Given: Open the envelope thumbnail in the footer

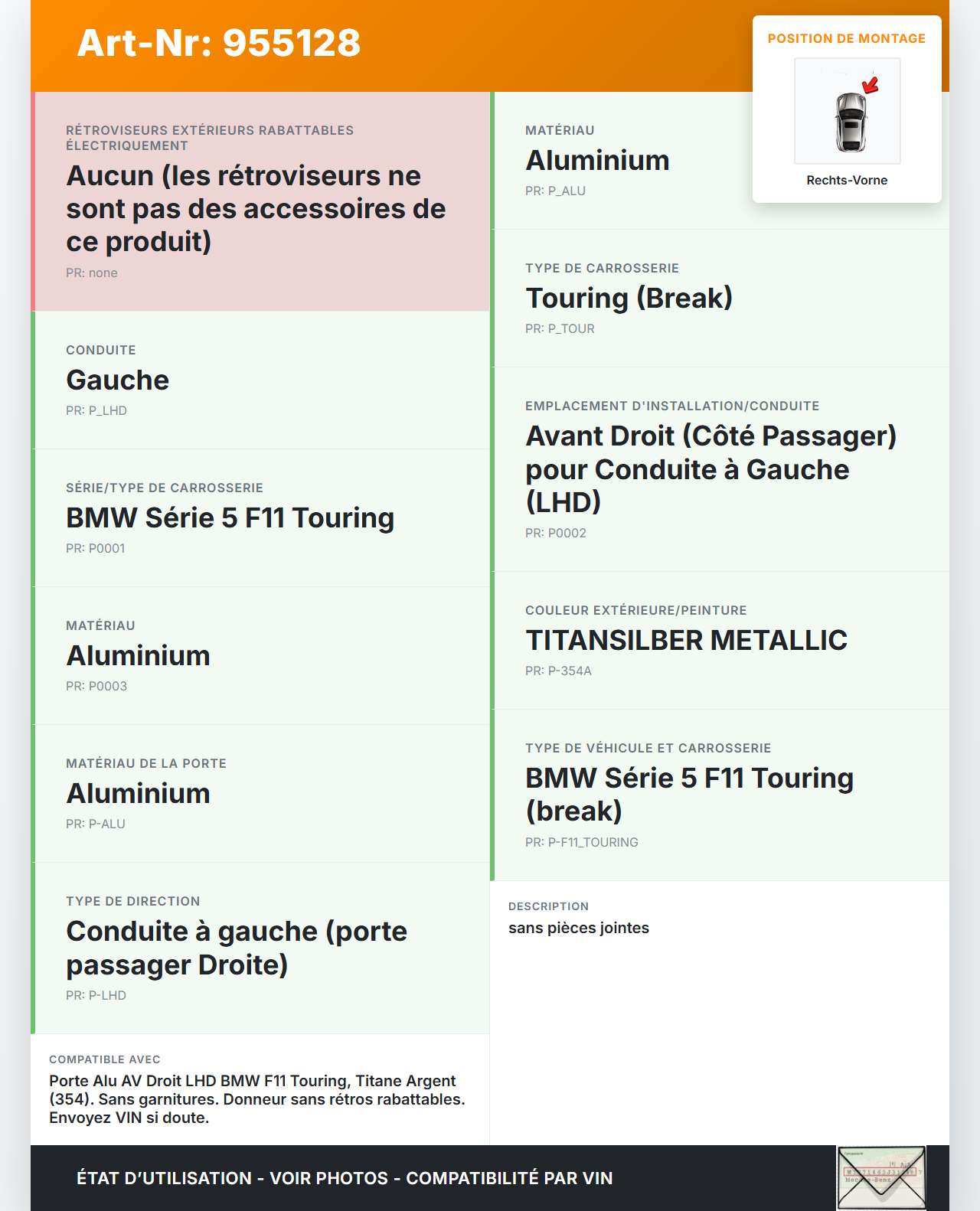Looking at the screenshot, I should 881,1178.
